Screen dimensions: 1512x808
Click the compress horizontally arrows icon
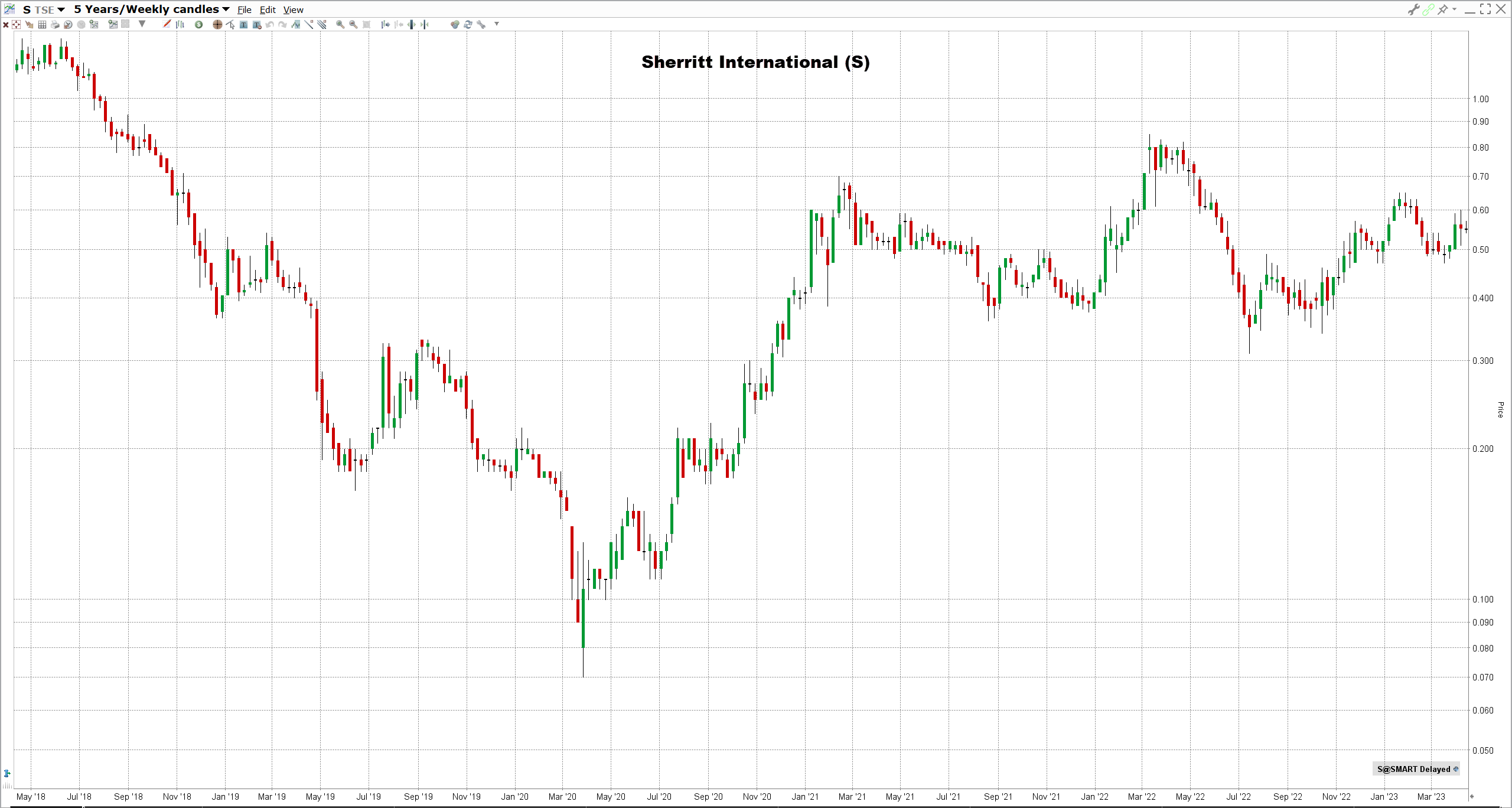coord(425,24)
